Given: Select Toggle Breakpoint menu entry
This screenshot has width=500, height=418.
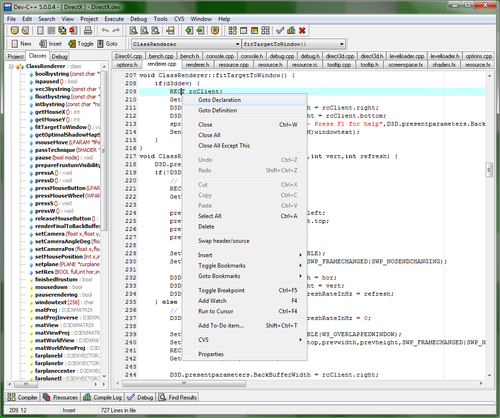Looking at the screenshot, I should pyautogui.click(x=245, y=290).
